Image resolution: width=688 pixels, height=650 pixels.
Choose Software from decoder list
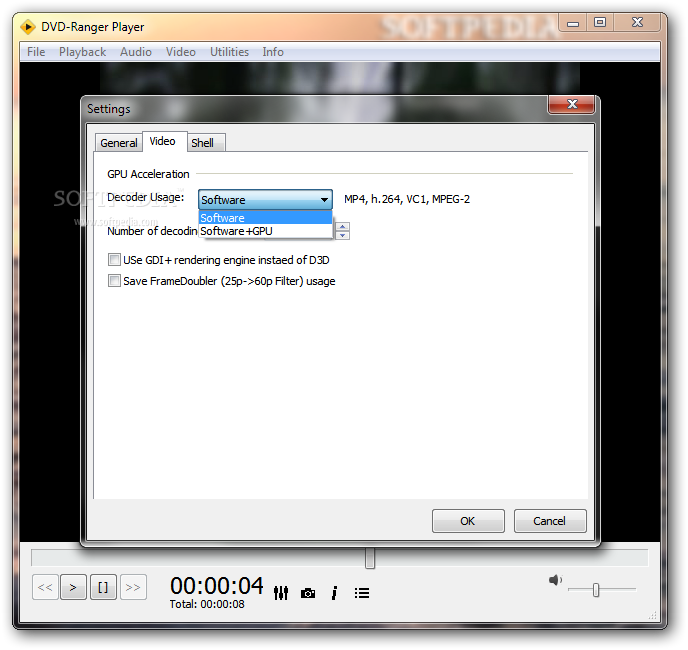pos(265,218)
